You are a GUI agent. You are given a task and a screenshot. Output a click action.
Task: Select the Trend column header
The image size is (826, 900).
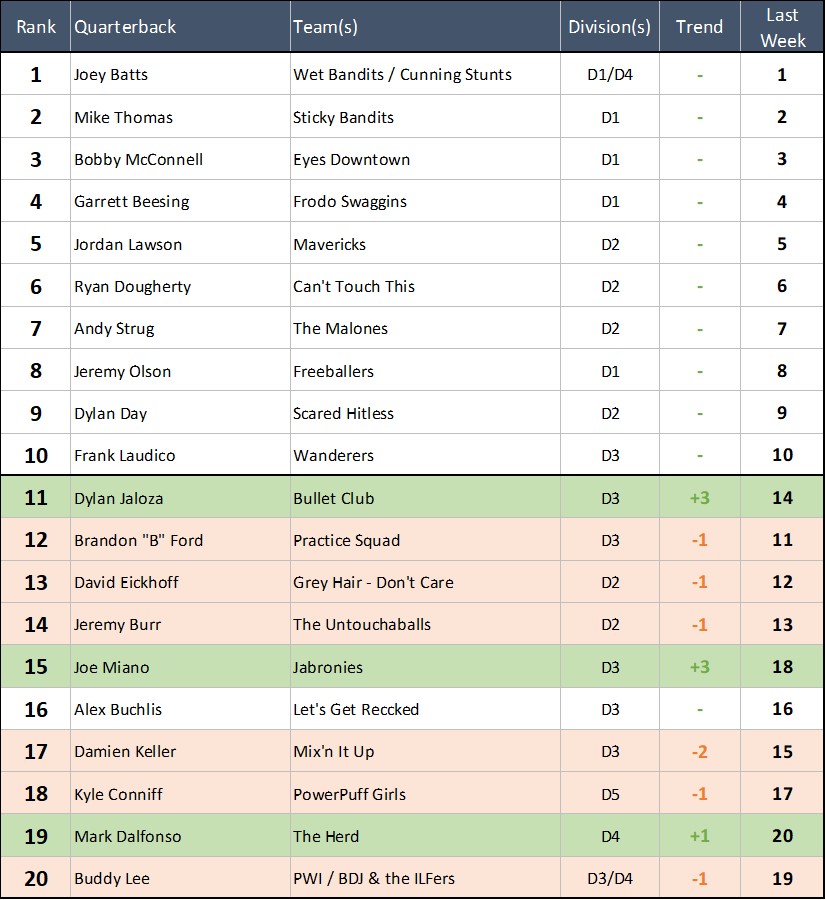[699, 27]
